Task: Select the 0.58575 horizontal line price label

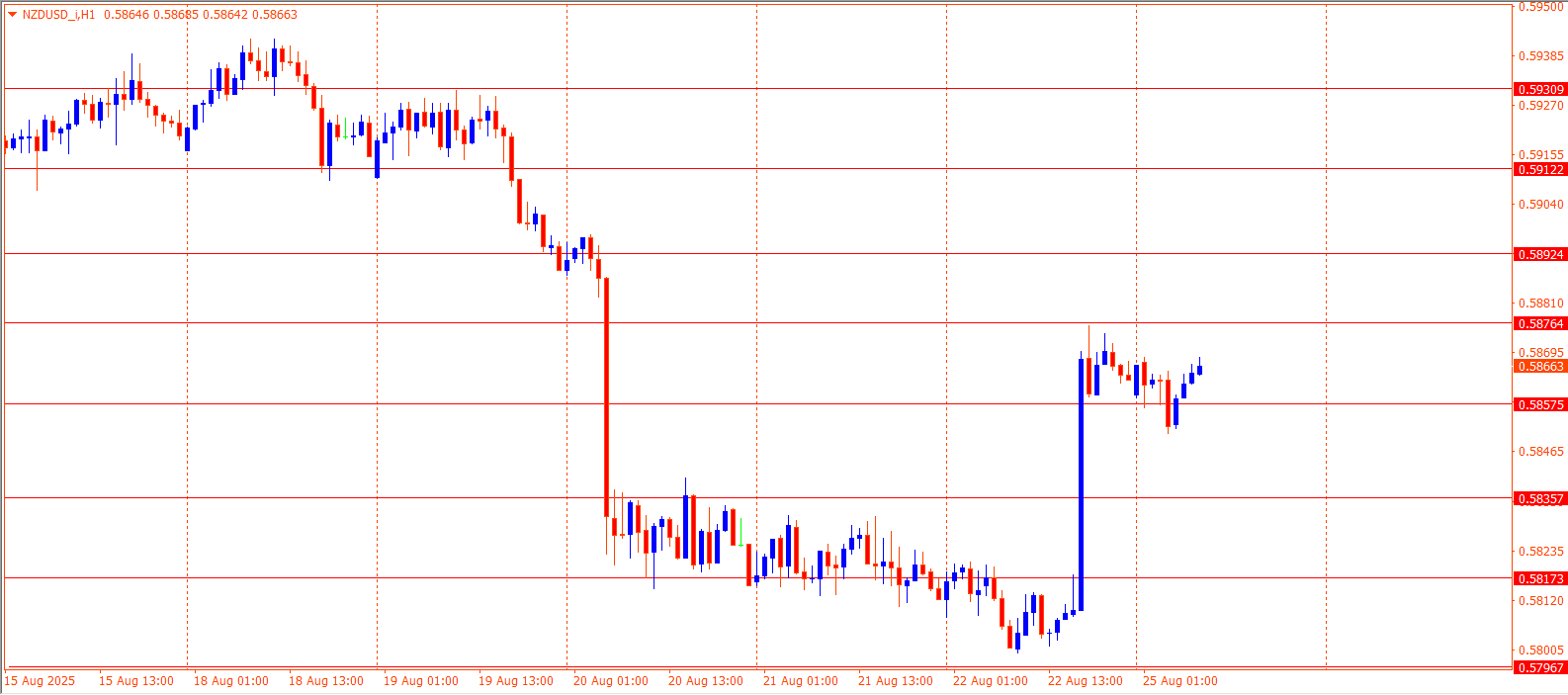Action: click(x=1540, y=404)
